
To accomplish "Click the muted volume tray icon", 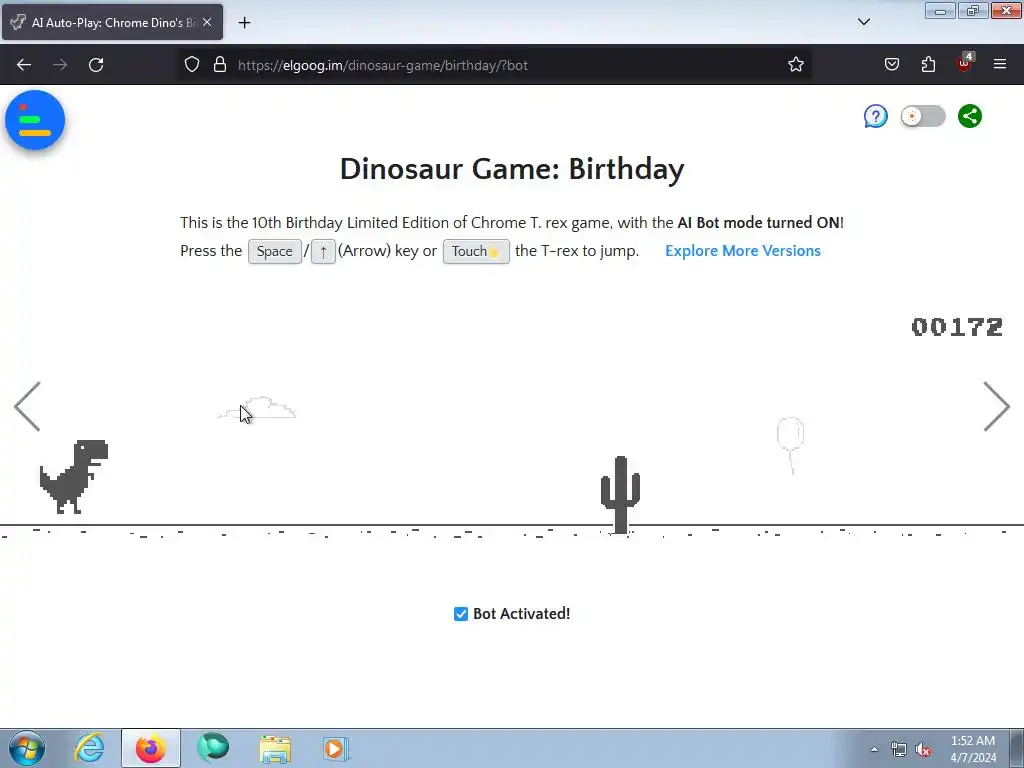I will [x=923, y=749].
